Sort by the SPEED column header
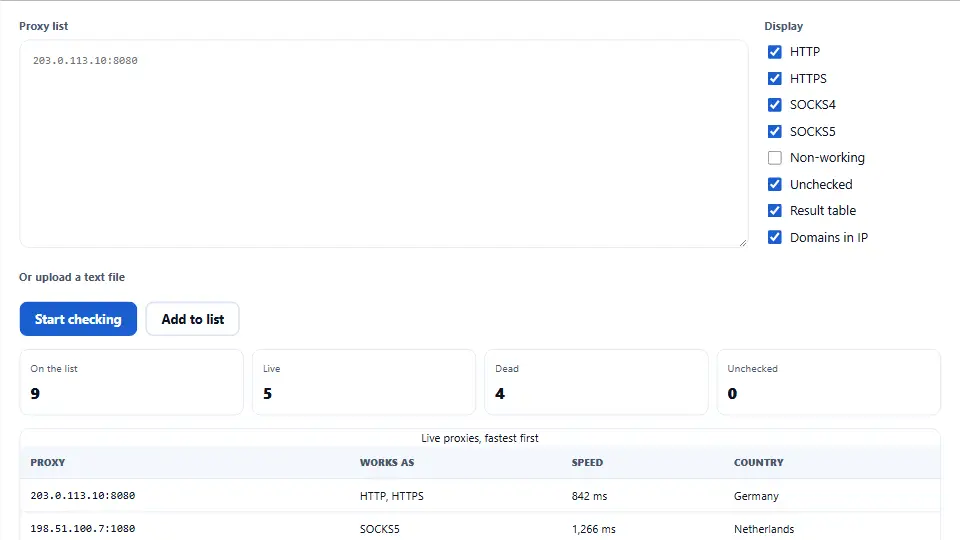 coord(587,463)
